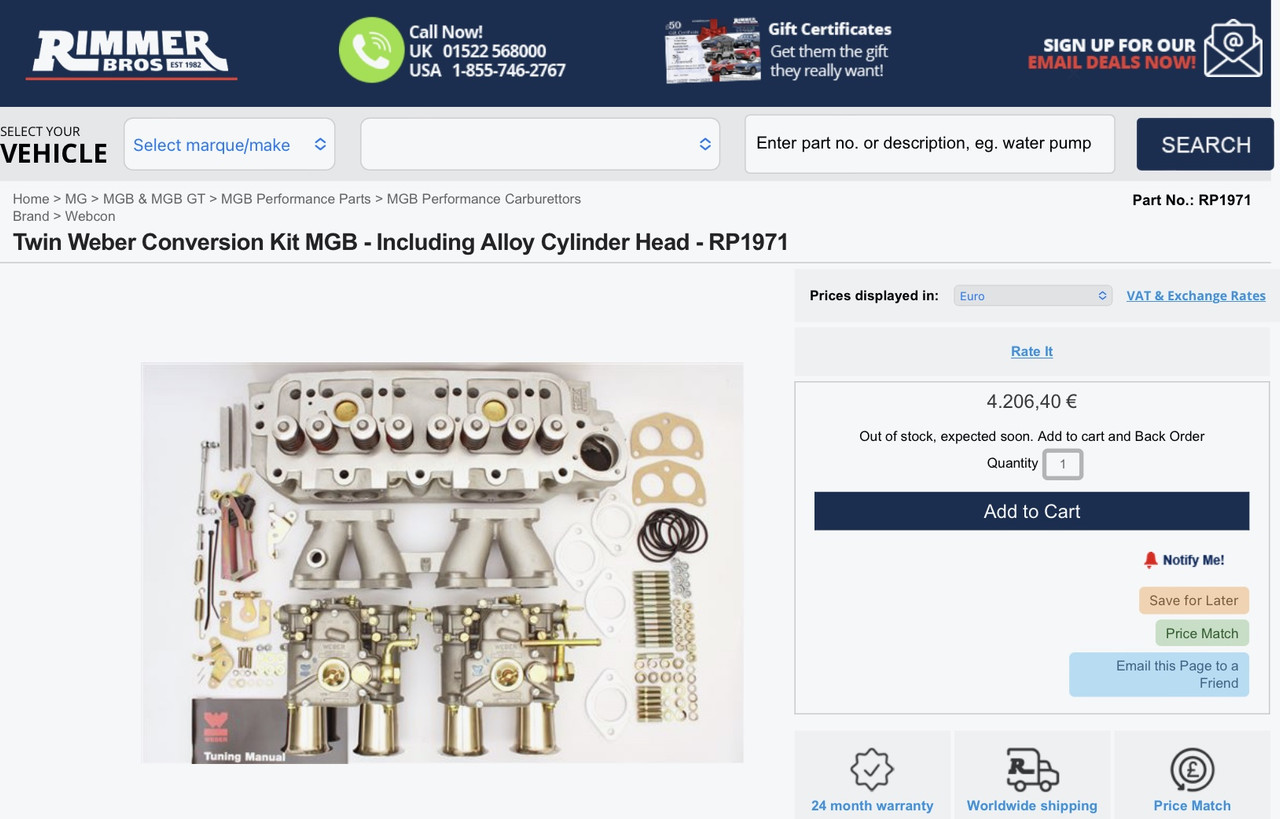Open the Weber conversion kit product image
Screen dimensions: 1280x819
[x=442, y=563]
